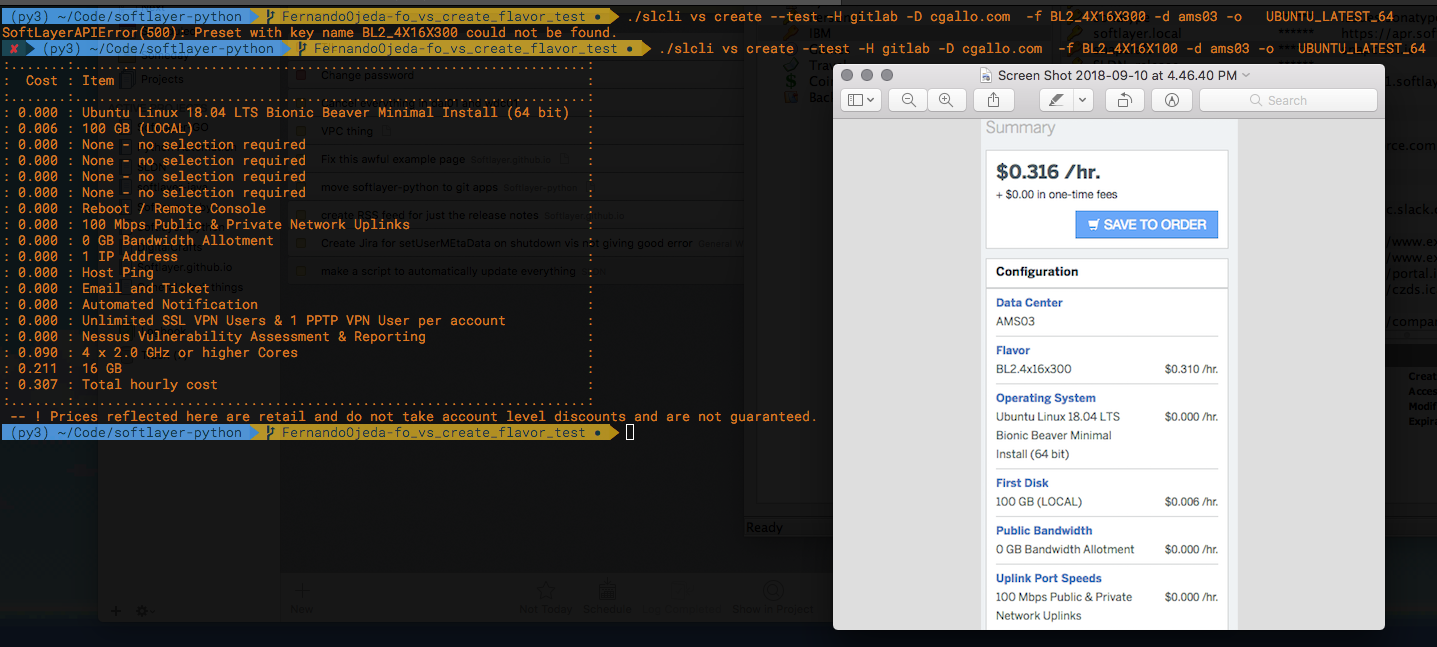Click the SoftLayerAPIError(500) error line
Image resolution: width=1437 pixels, height=647 pixels.
pyautogui.click(x=310, y=33)
